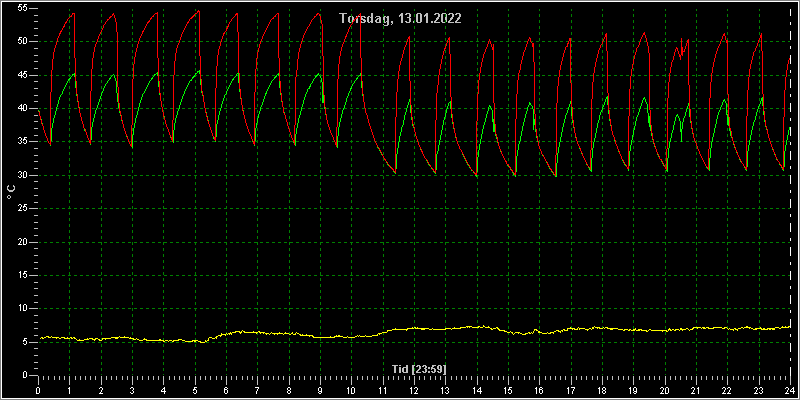Select hour 18 on the time axis

point(602,390)
